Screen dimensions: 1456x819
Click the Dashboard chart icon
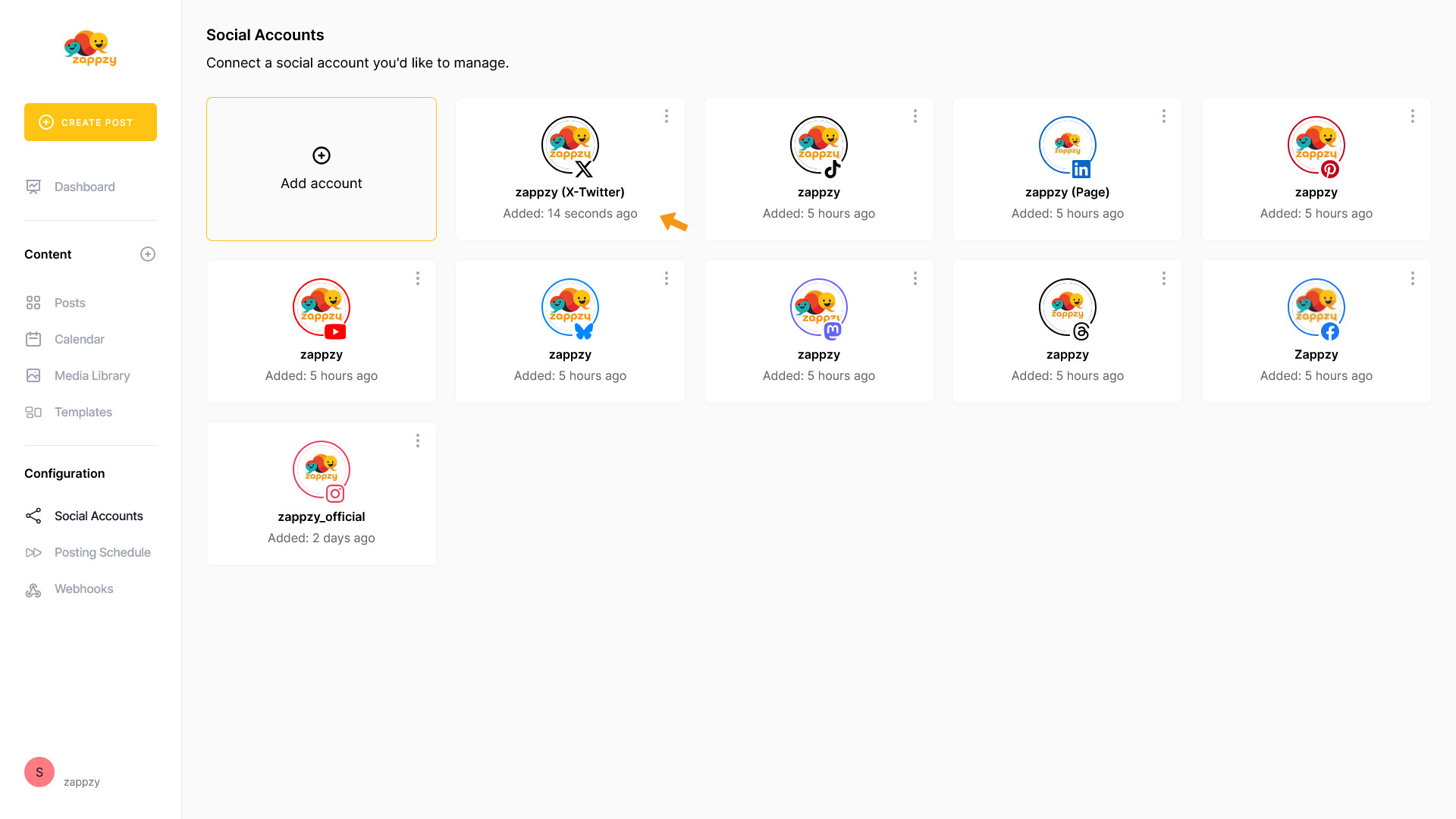(33, 187)
